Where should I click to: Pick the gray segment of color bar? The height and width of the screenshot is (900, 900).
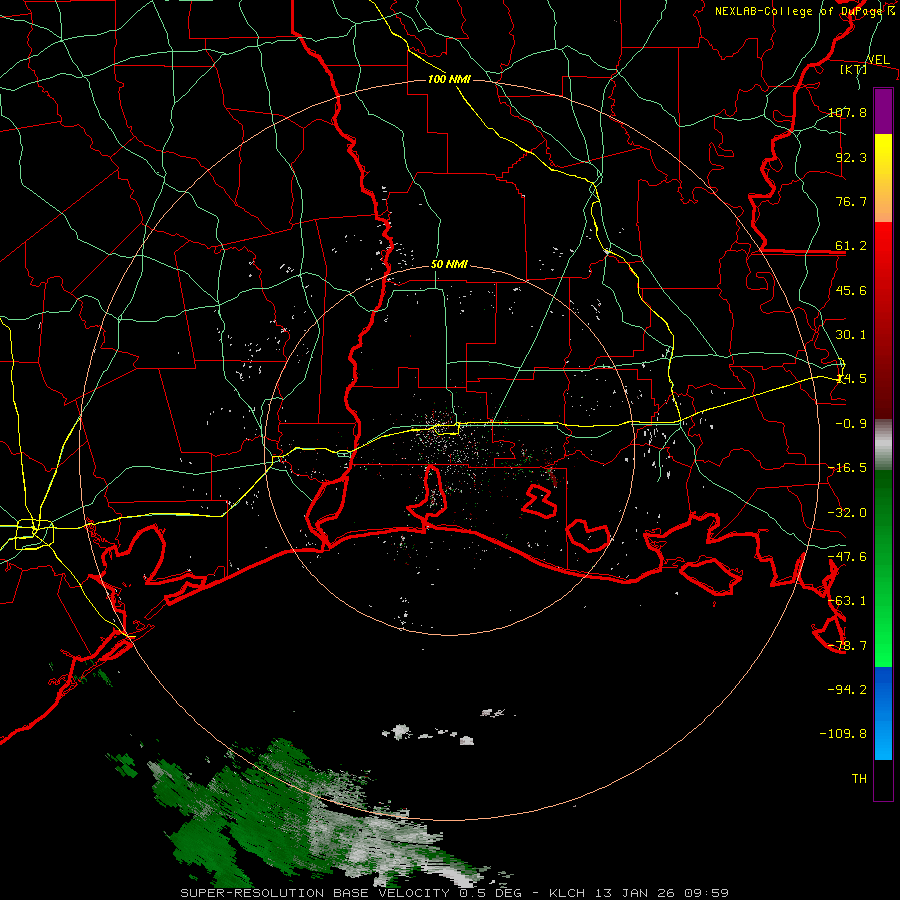pos(883,445)
